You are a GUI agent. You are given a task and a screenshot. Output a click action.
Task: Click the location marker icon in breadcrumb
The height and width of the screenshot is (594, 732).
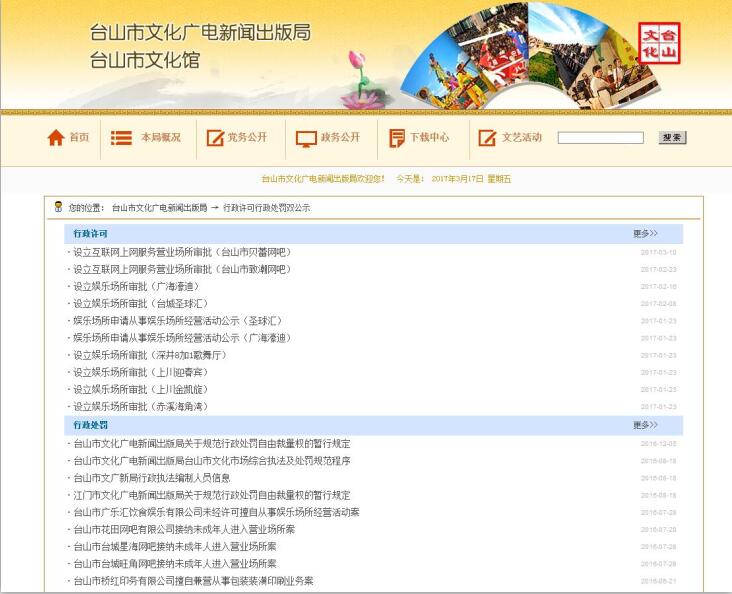(x=58, y=207)
